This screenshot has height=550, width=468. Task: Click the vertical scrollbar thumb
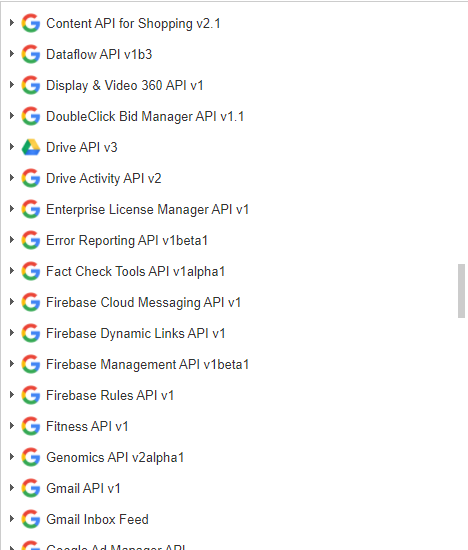(x=461, y=291)
